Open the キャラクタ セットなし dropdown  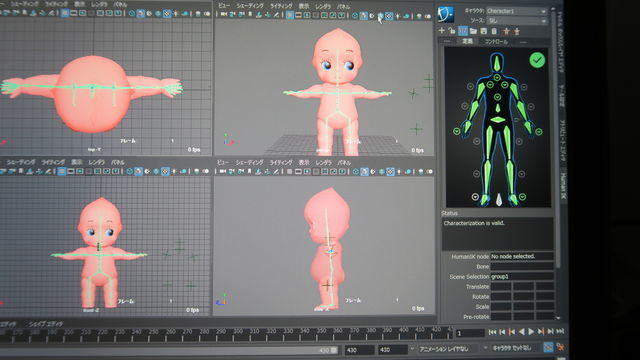point(512,348)
